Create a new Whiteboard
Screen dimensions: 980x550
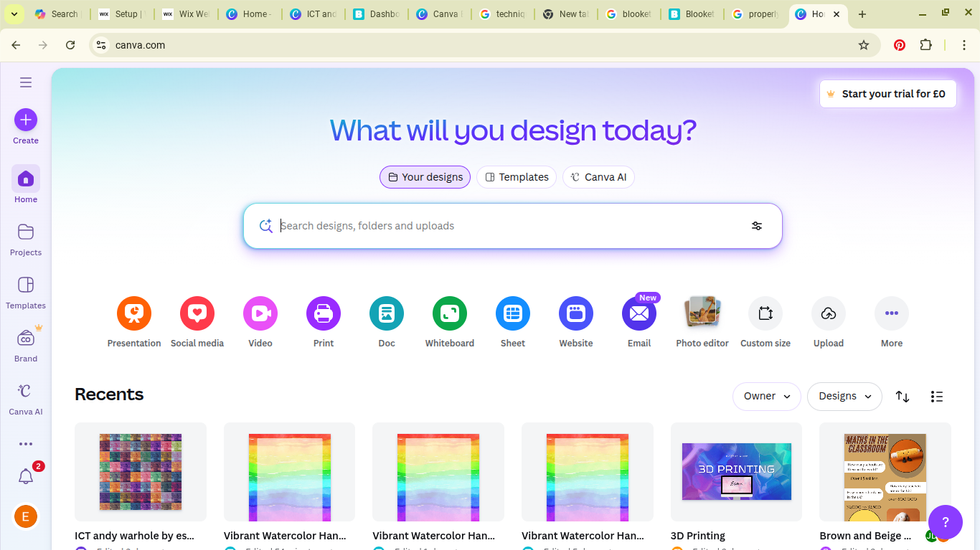click(449, 322)
